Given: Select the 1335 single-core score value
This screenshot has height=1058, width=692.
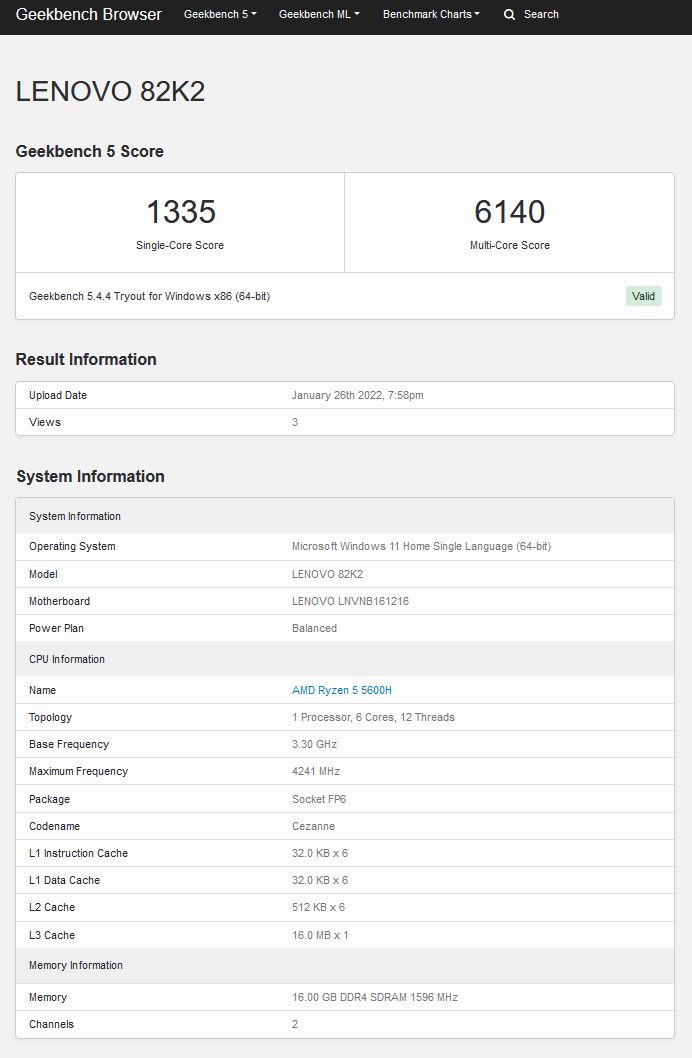Looking at the screenshot, I should pos(181,212).
